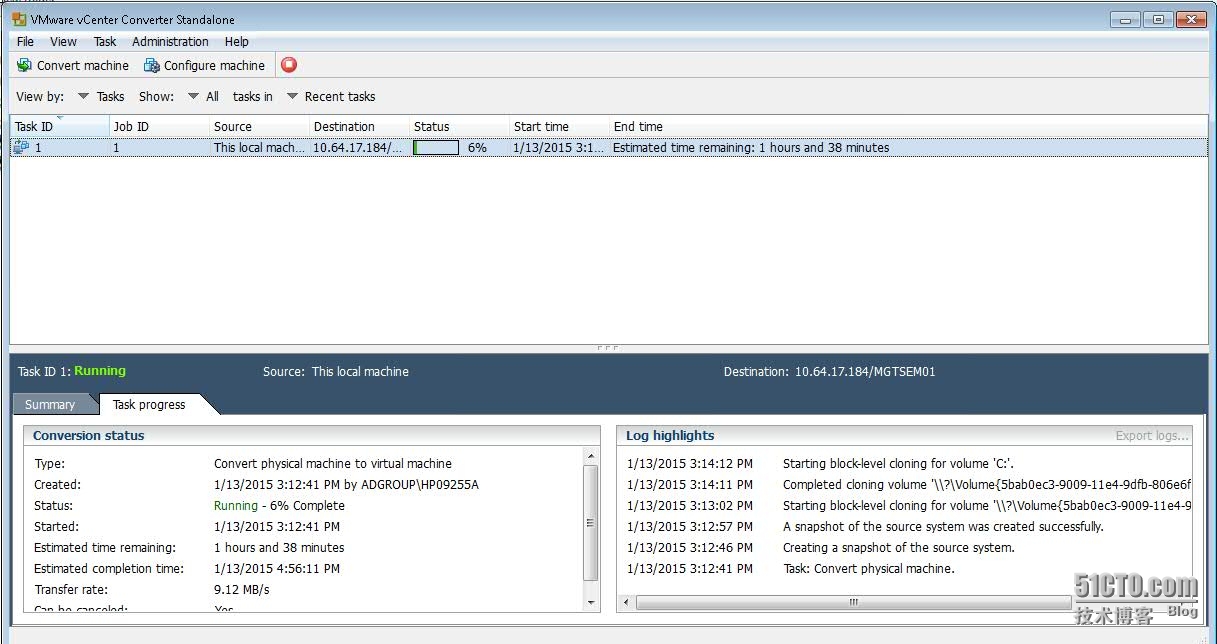This screenshot has height=644, width=1217.
Task: Click the 1/13/2015 3:14:12 PM log timestamp
Action: 690,464
